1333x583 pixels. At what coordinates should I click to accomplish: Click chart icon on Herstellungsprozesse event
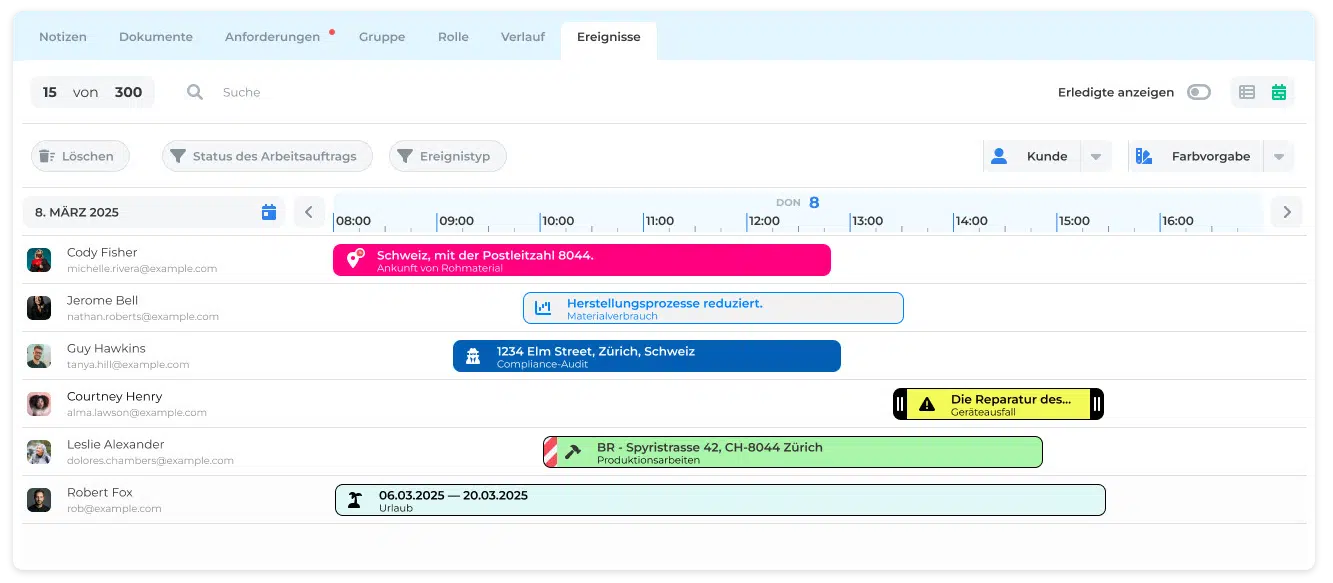[543, 308]
